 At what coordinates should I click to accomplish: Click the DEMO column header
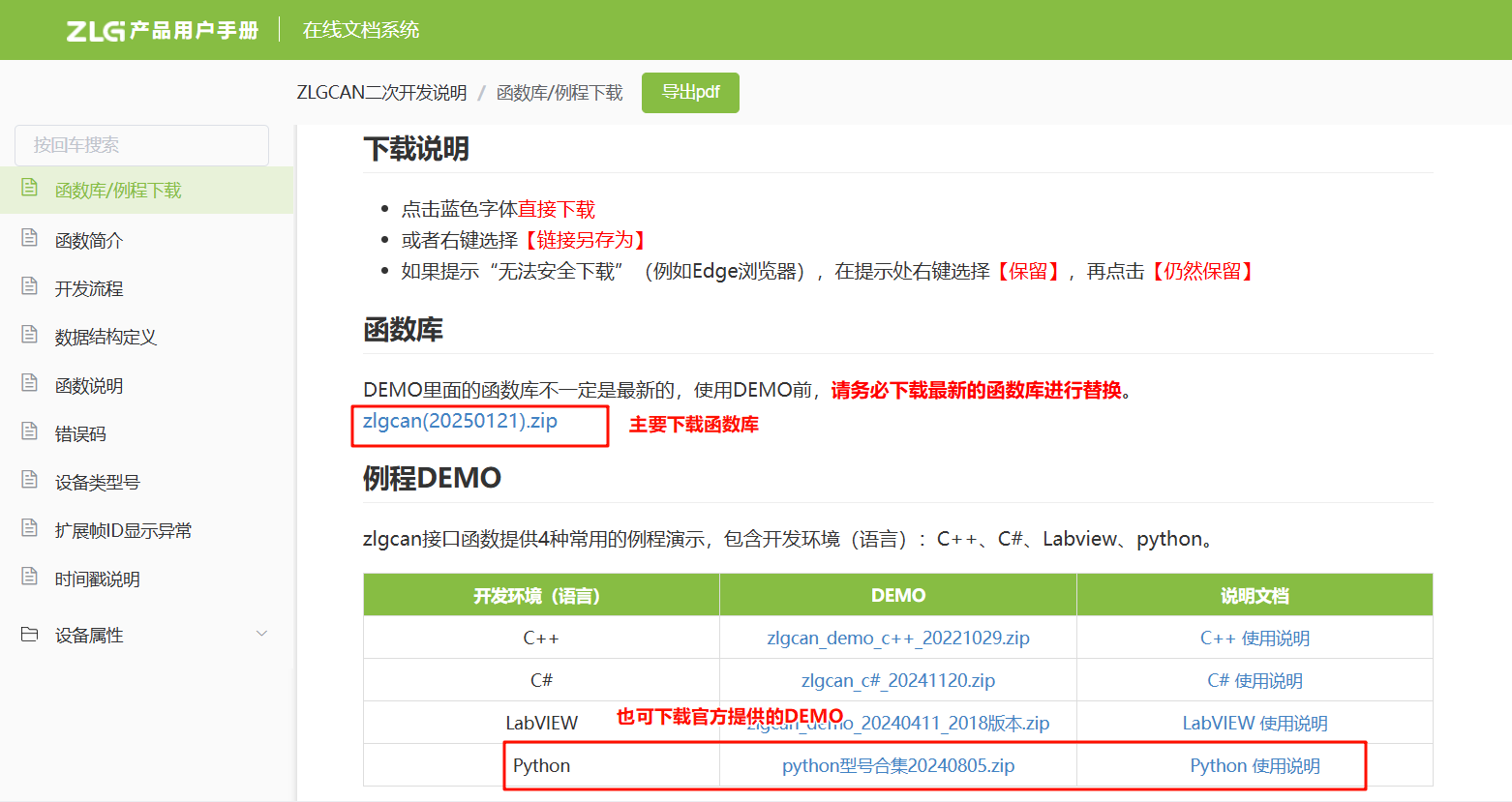[x=898, y=596]
